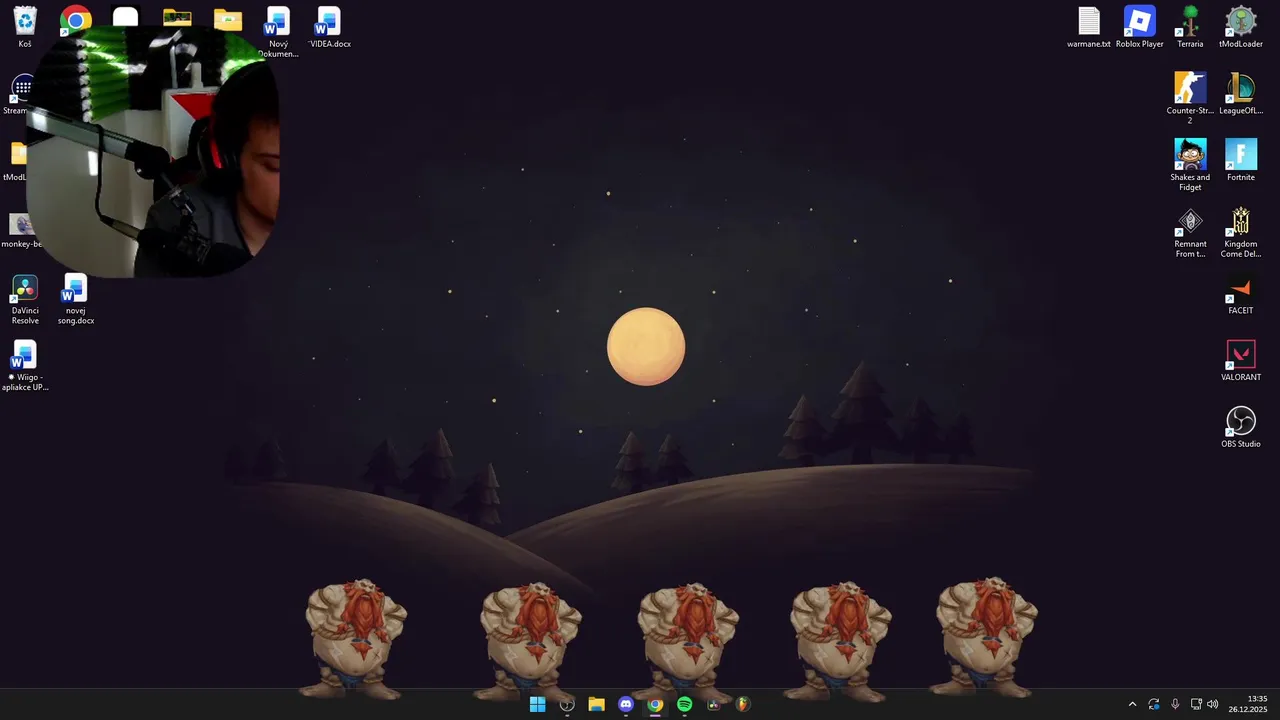The height and width of the screenshot is (720, 1280).
Task: Click the 'Koš' label text
Action: tap(25, 44)
